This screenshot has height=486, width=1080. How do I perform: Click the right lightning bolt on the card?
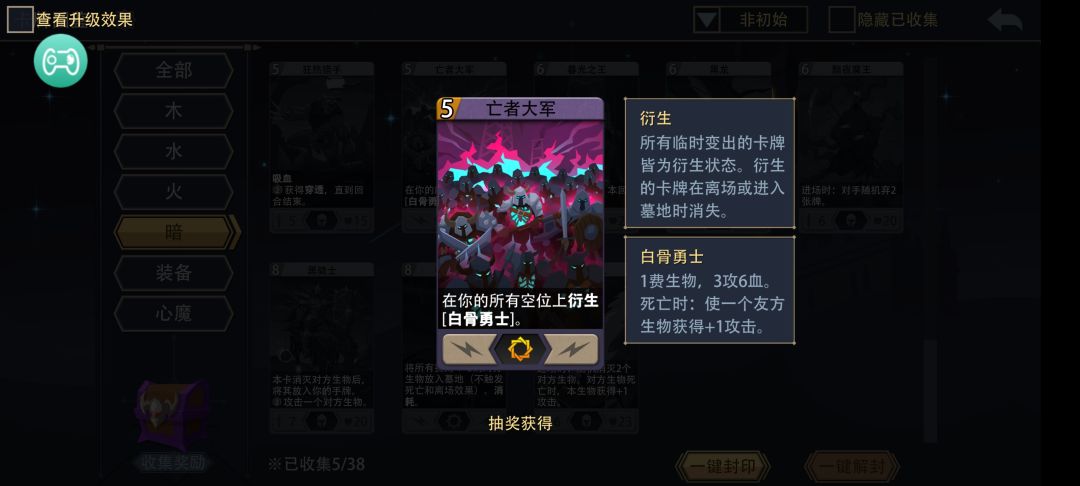click(572, 349)
